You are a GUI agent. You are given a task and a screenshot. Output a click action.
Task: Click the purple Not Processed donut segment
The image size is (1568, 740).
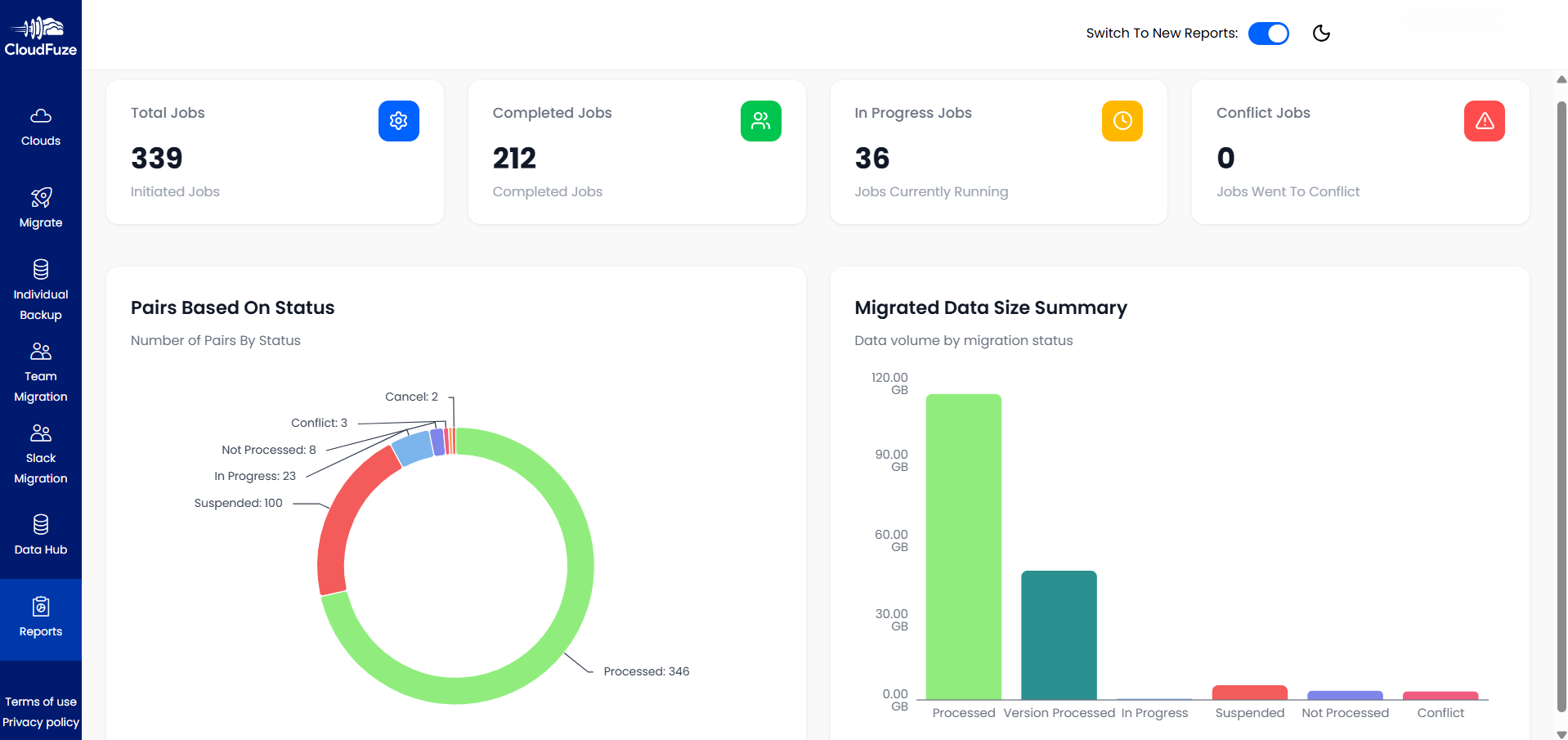(437, 442)
